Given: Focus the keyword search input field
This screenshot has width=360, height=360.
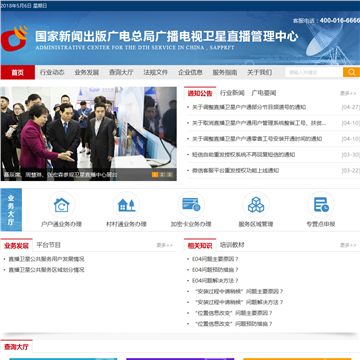Looking at the screenshot, I should (314, 72).
